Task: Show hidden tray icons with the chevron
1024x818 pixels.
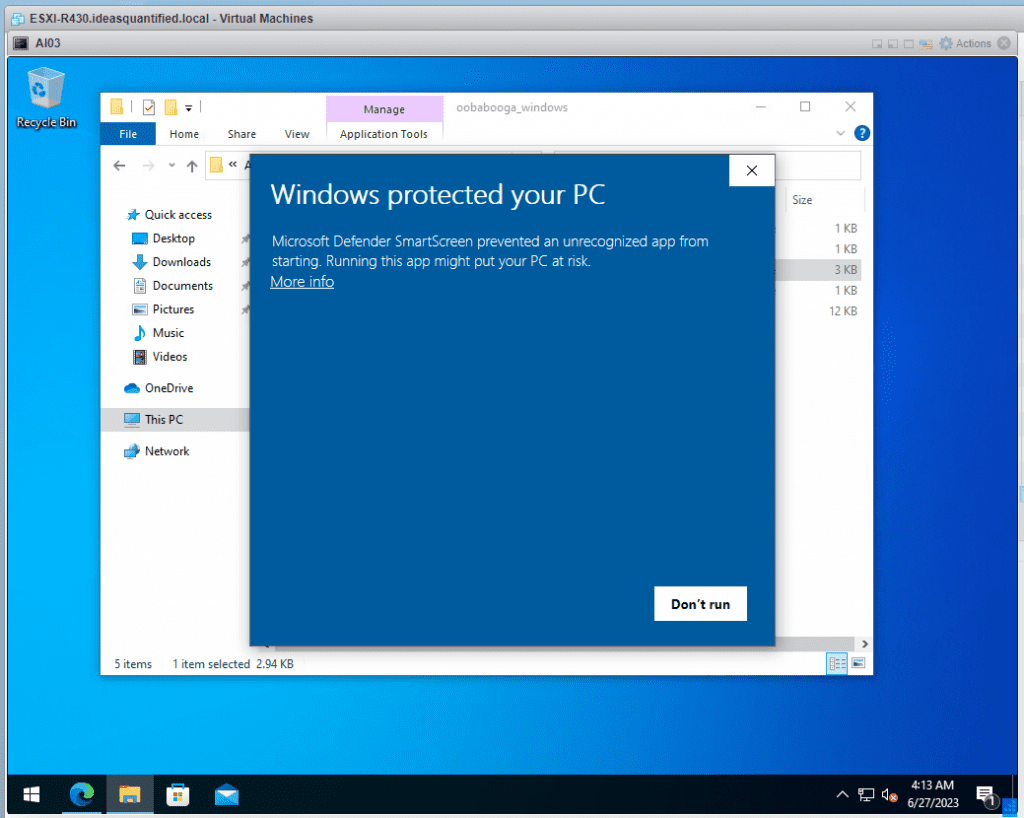Action: click(842, 794)
